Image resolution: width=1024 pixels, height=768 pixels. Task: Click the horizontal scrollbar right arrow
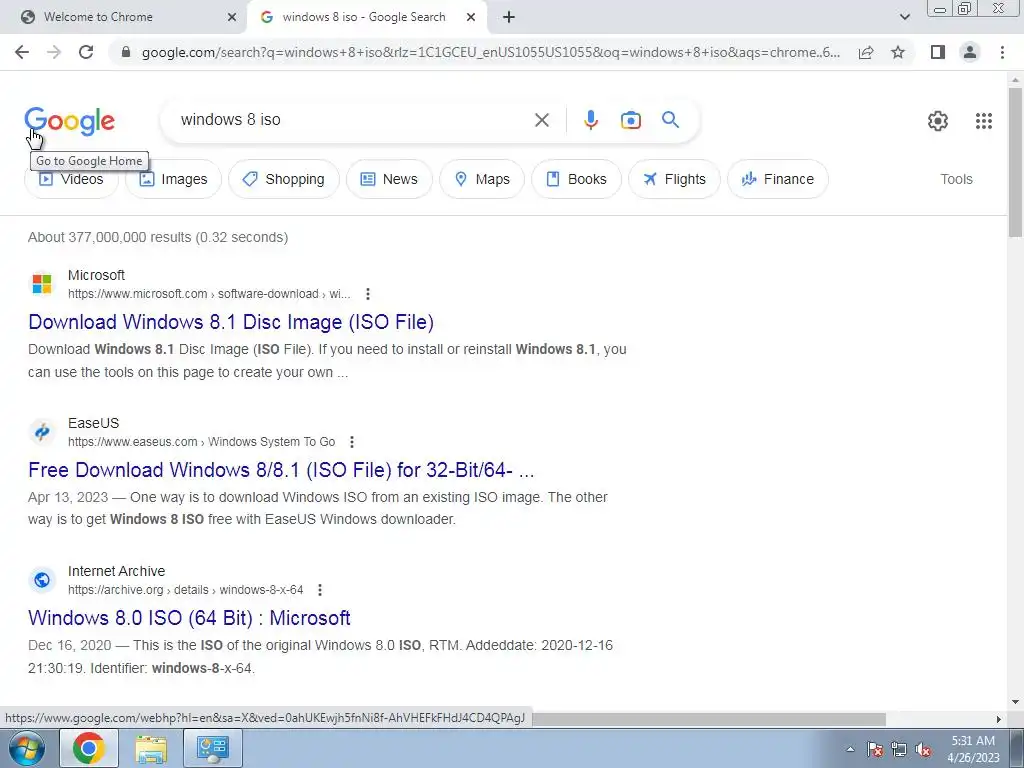999,719
